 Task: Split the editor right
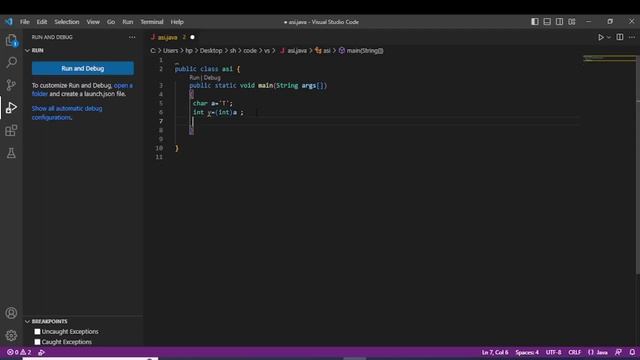pos(620,37)
